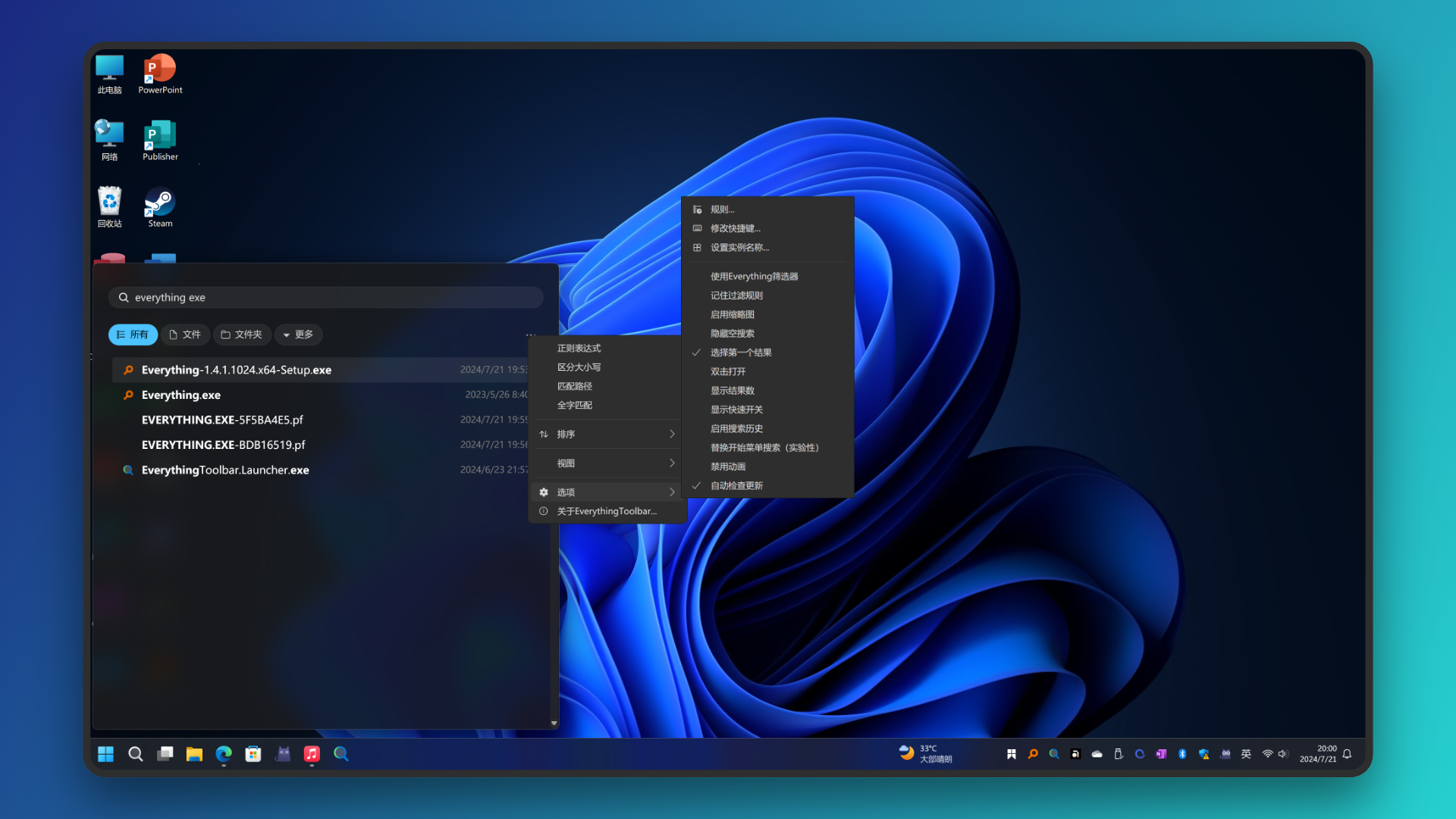Click Bluetooth tray icon

1182,754
